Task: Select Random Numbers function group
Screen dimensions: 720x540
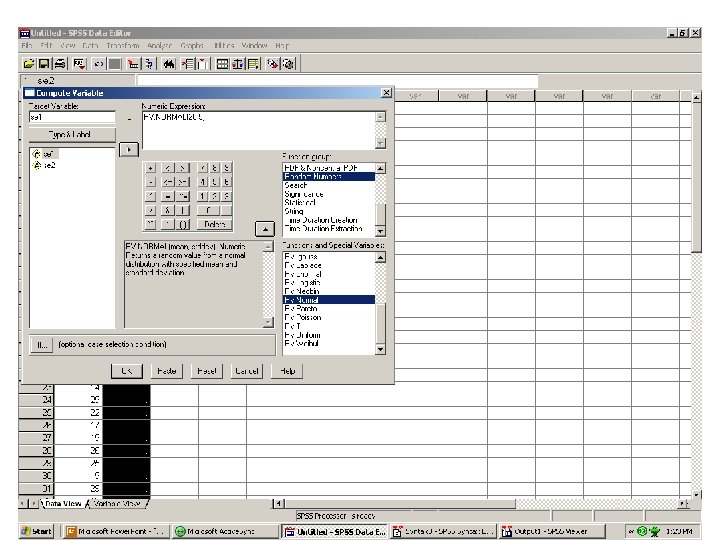Action: [329, 177]
